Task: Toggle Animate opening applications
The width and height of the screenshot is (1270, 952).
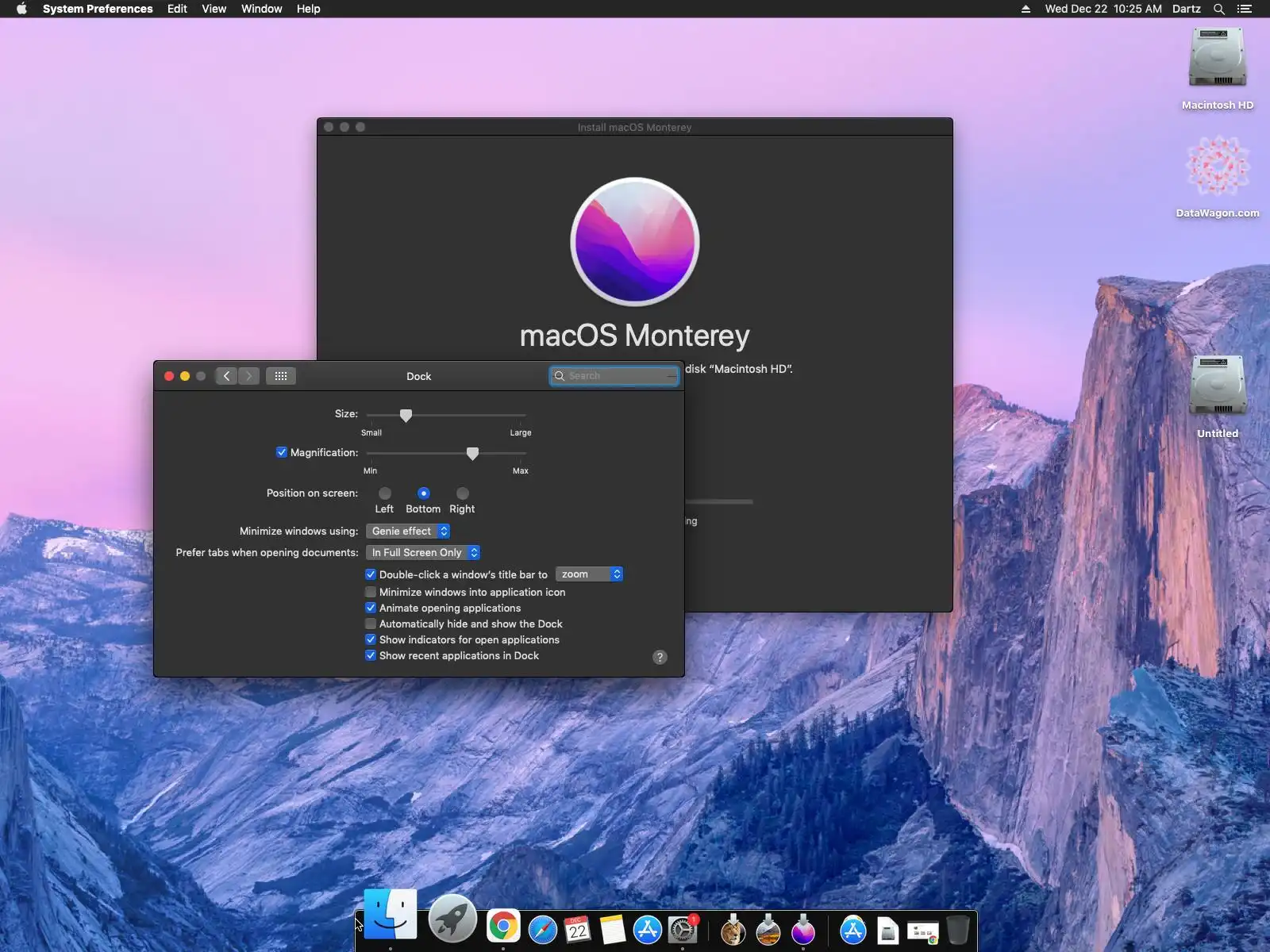Action: coord(371,608)
